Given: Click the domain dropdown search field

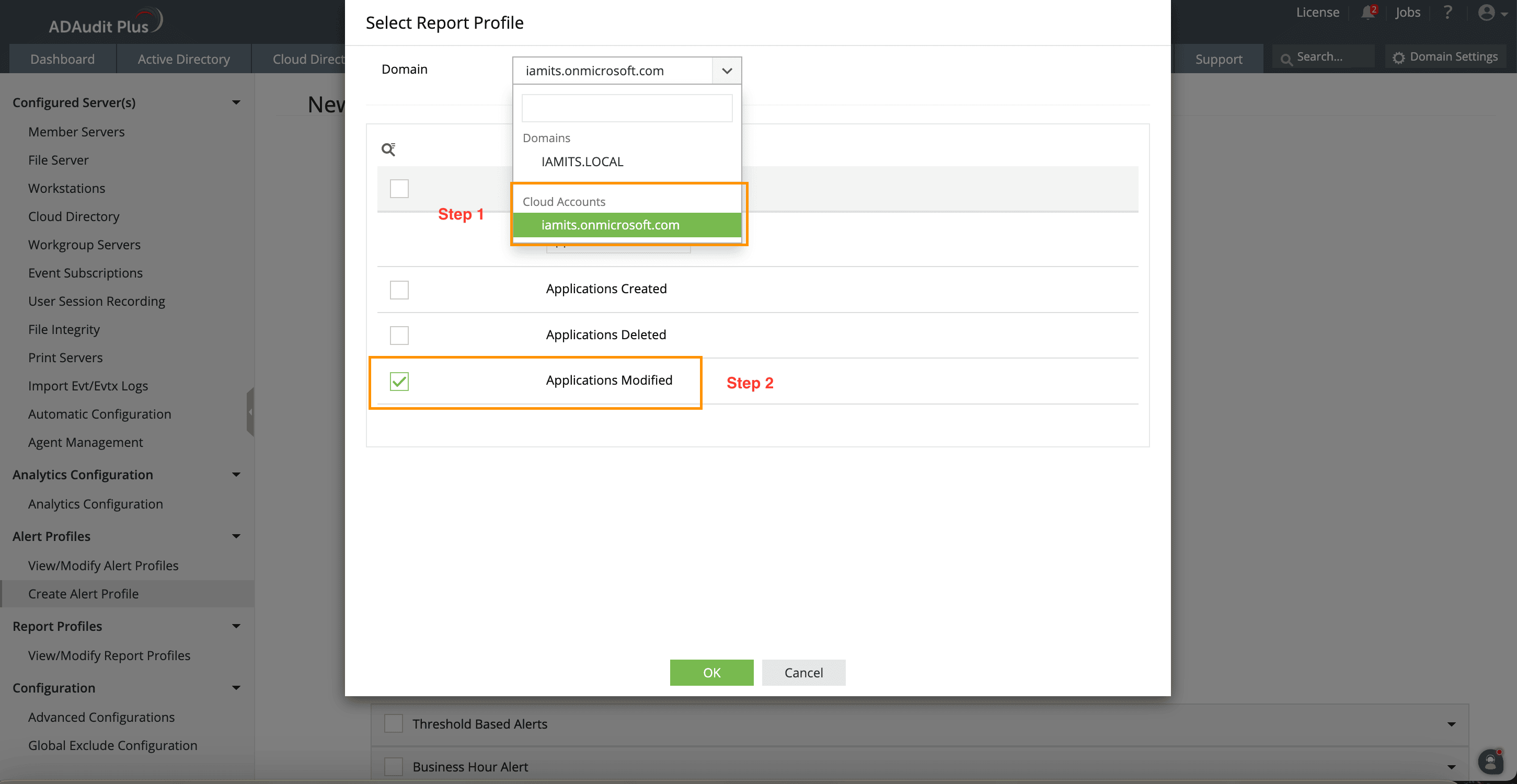Looking at the screenshot, I should (627, 108).
